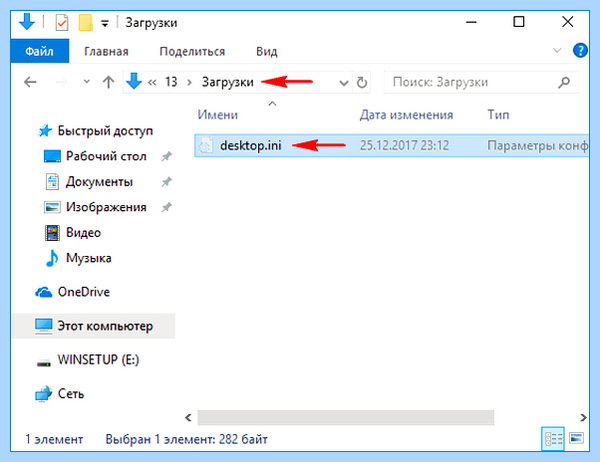Image resolution: width=600 pixels, height=462 pixels.
Task: Switch to the Вид ribbon tab
Action: click(x=267, y=51)
